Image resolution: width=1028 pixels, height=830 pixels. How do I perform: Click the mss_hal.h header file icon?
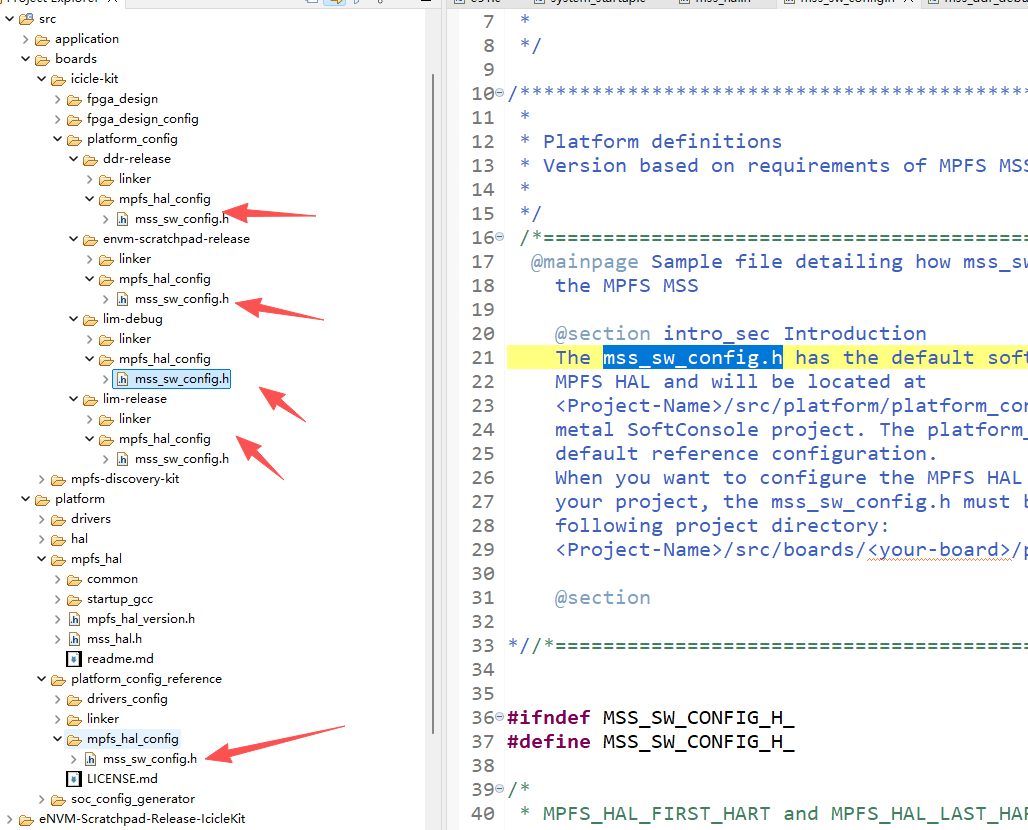pyautogui.click(x=75, y=639)
